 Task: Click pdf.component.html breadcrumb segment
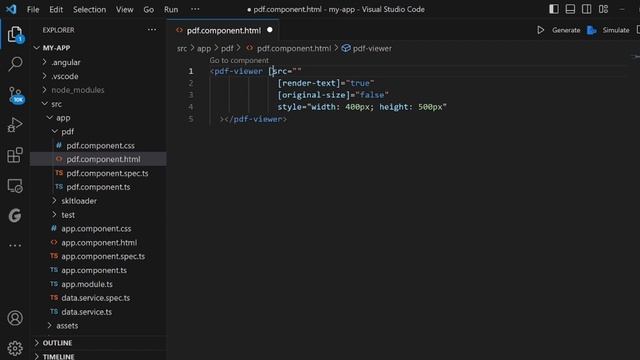point(294,48)
